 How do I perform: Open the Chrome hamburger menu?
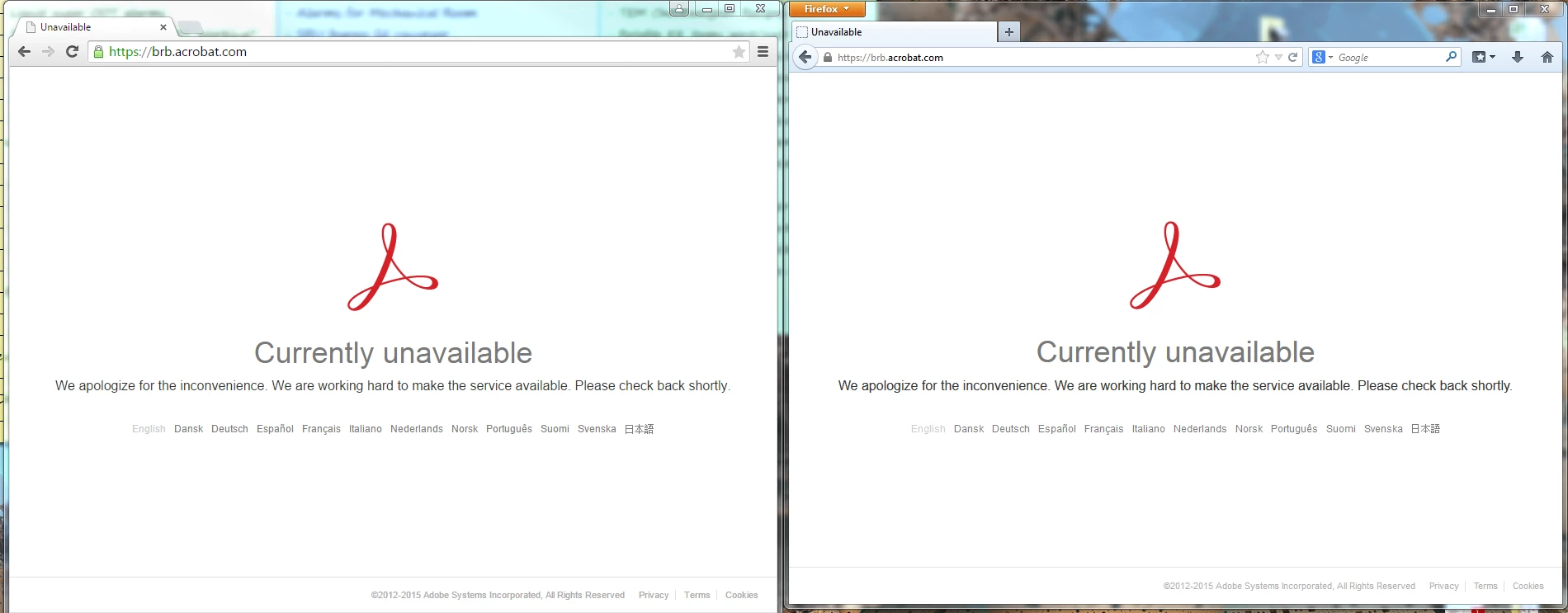[x=763, y=51]
